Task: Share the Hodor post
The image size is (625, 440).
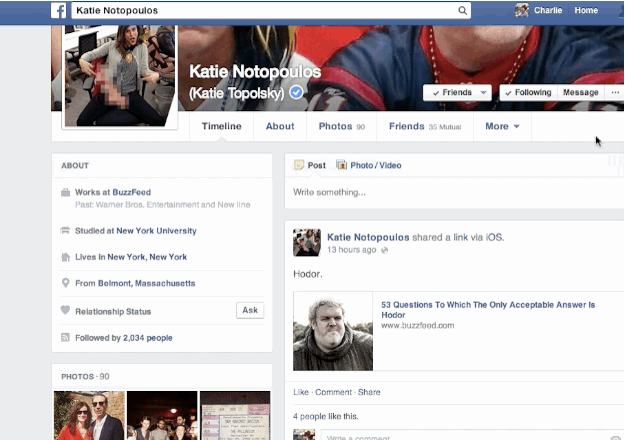Action: pyautogui.click(x=369, y=392)
